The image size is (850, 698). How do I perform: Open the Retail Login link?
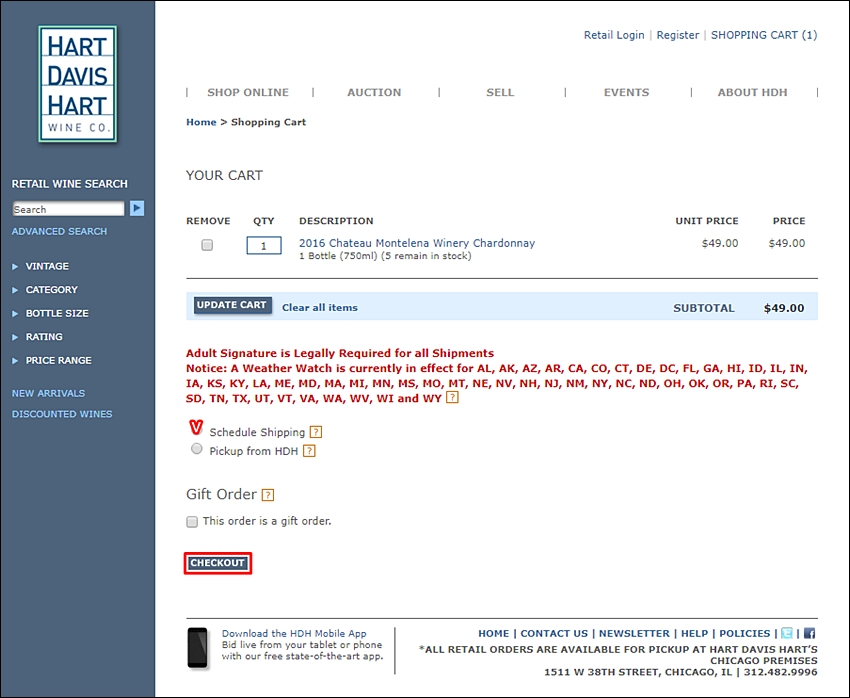tap(614, 35)
